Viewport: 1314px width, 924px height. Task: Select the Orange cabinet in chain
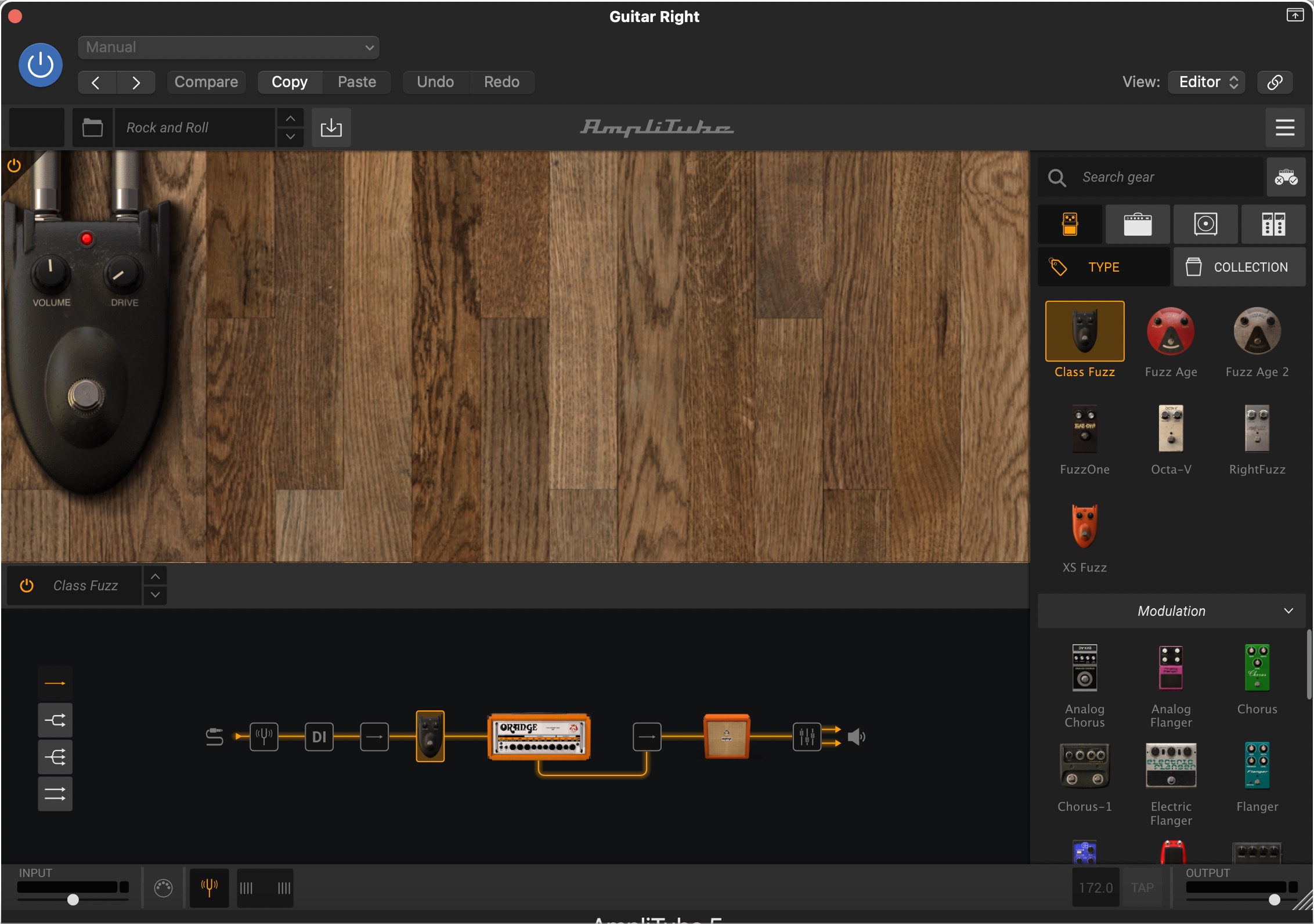click(727, 737)
